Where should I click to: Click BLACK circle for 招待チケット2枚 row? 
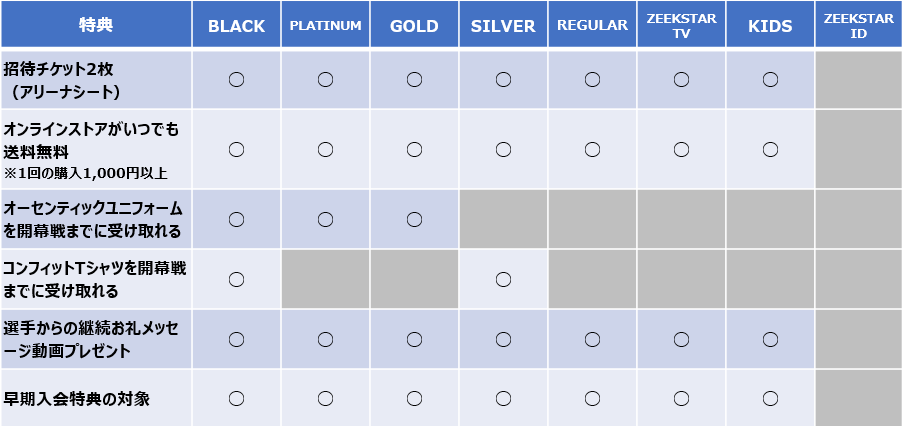pyautogui.click(x=236, y=80)
